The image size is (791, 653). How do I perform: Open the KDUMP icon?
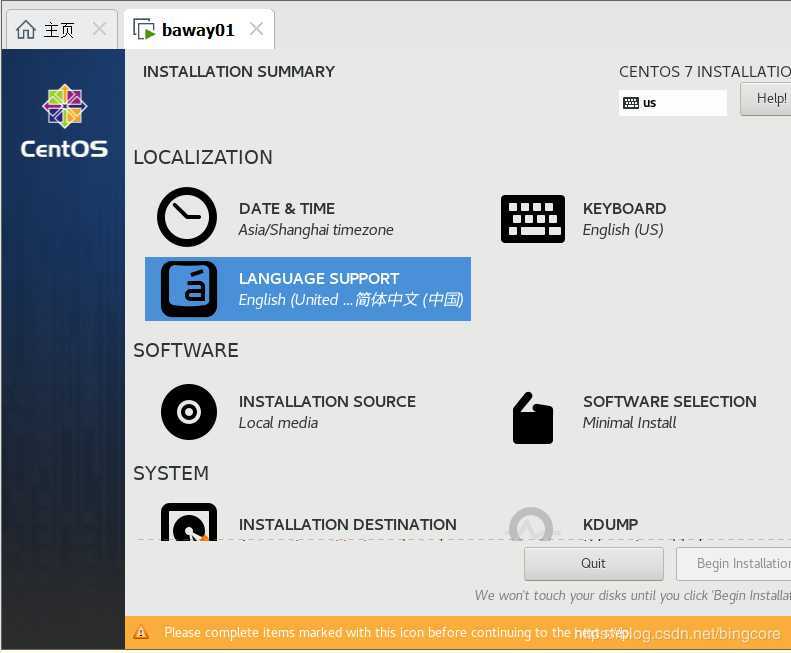pyautogui.click(x=531, y=524)
